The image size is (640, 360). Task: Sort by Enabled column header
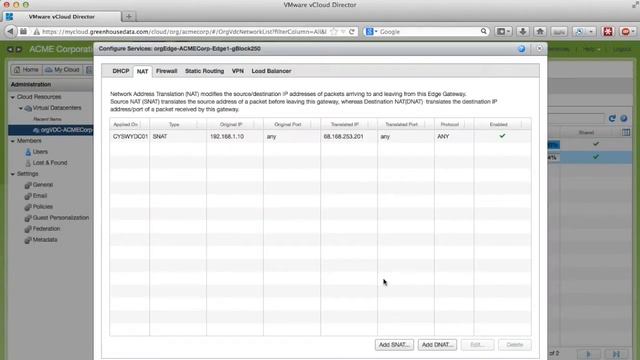[502, 124]
